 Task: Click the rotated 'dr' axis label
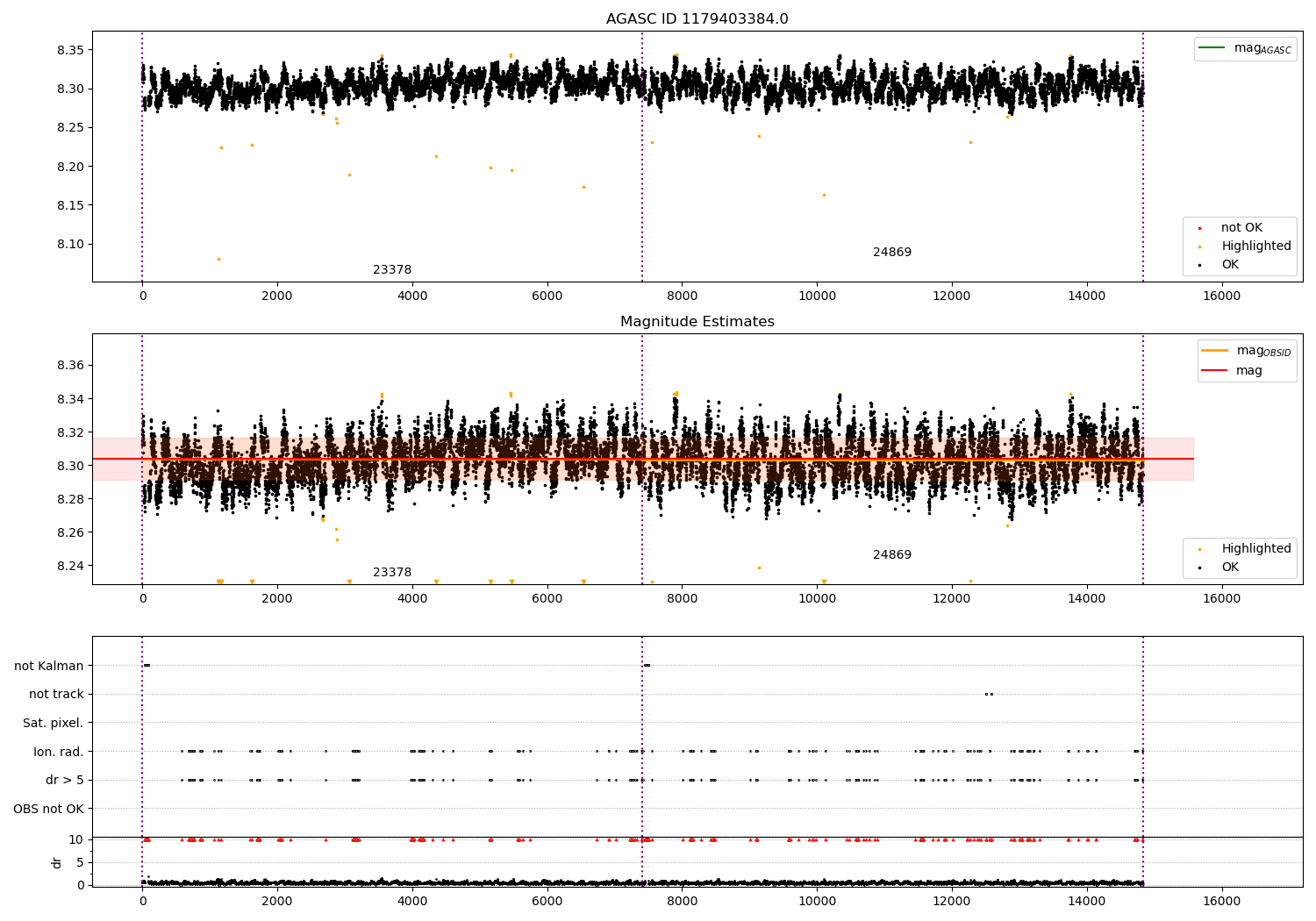(x=57, y=862)
